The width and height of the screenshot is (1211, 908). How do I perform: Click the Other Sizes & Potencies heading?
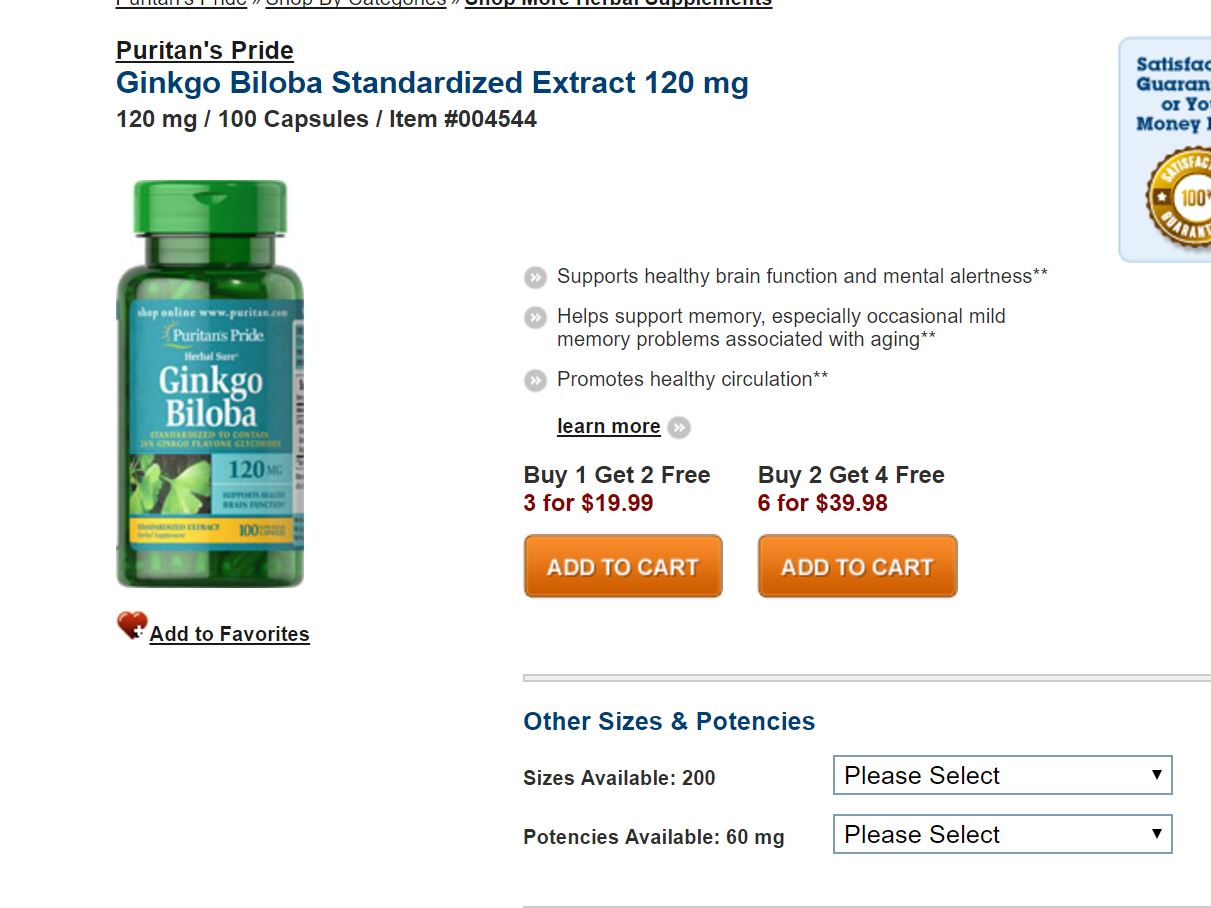click(669, 721)
